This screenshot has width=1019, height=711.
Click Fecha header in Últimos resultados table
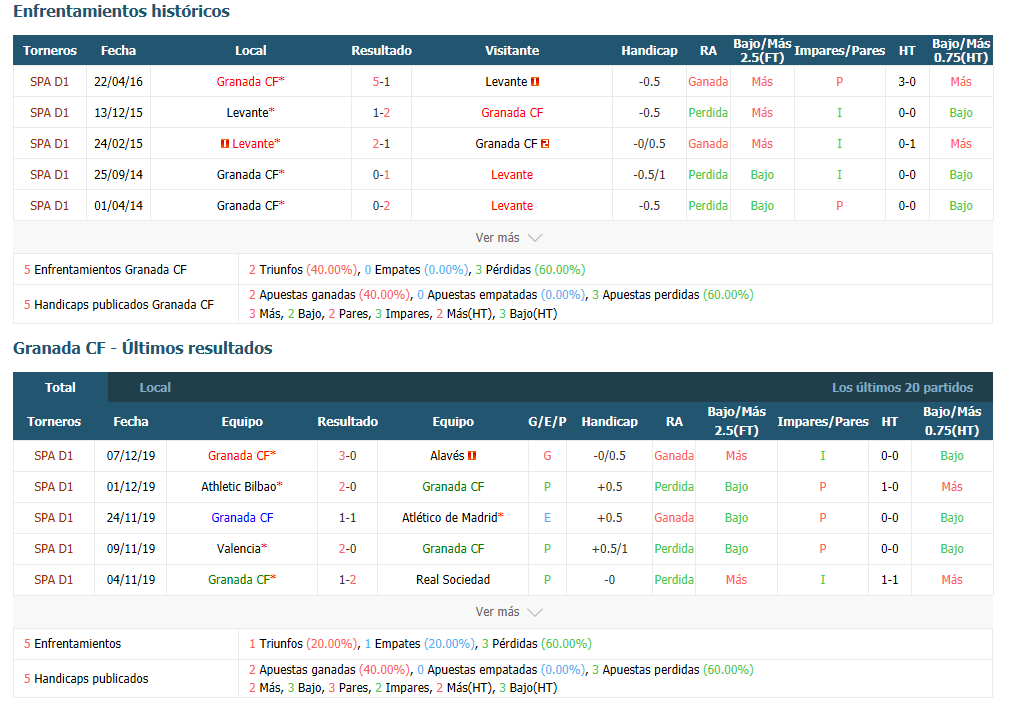[x=131, y=422]
